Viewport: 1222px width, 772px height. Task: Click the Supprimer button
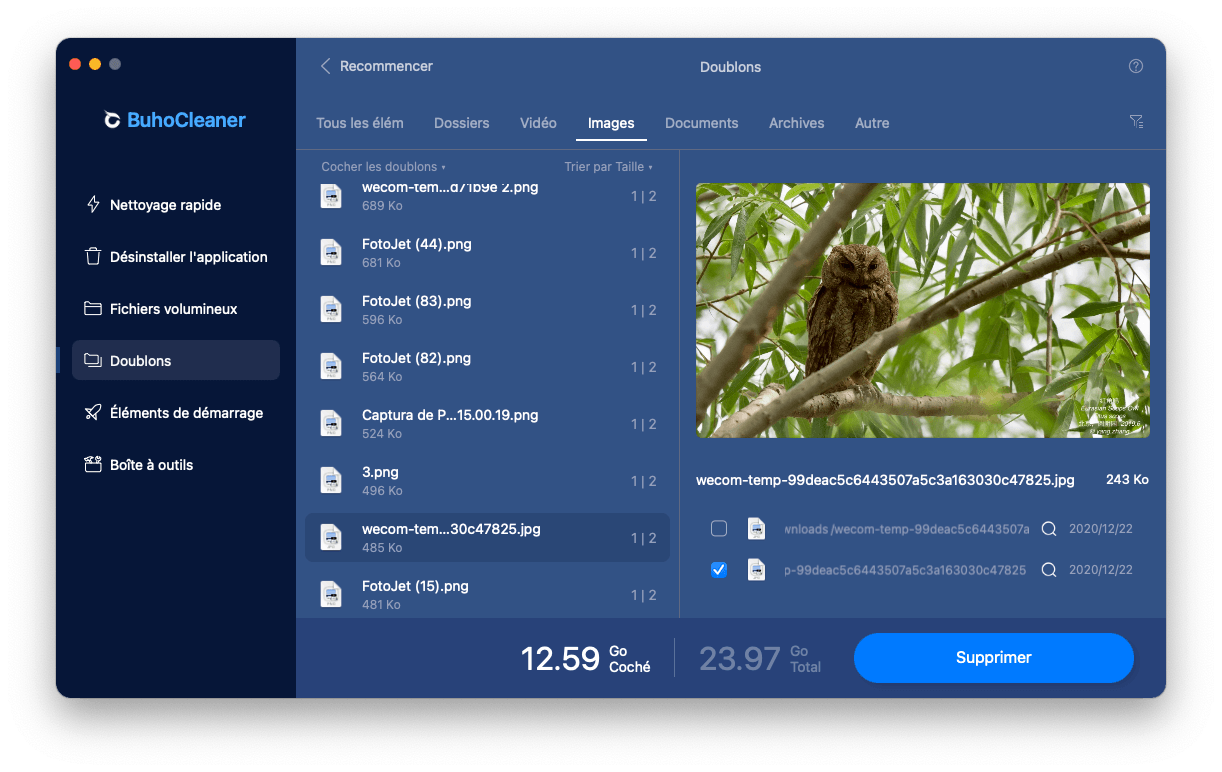click(994, 658)
